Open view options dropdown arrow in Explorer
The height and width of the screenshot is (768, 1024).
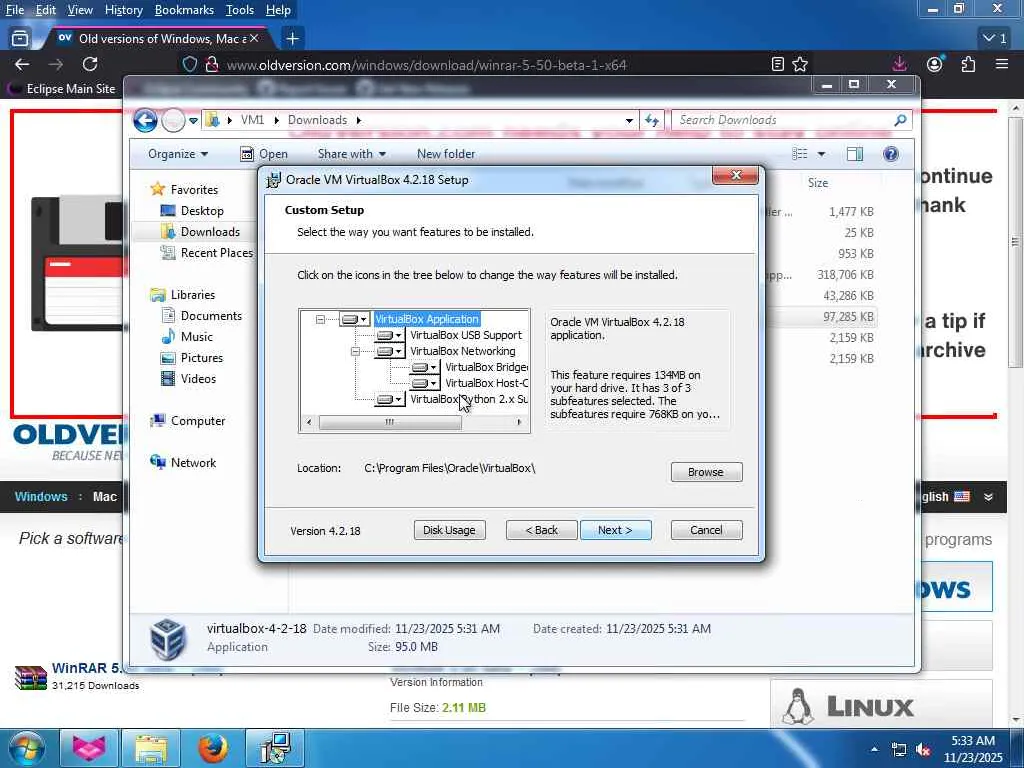(822, 154)
